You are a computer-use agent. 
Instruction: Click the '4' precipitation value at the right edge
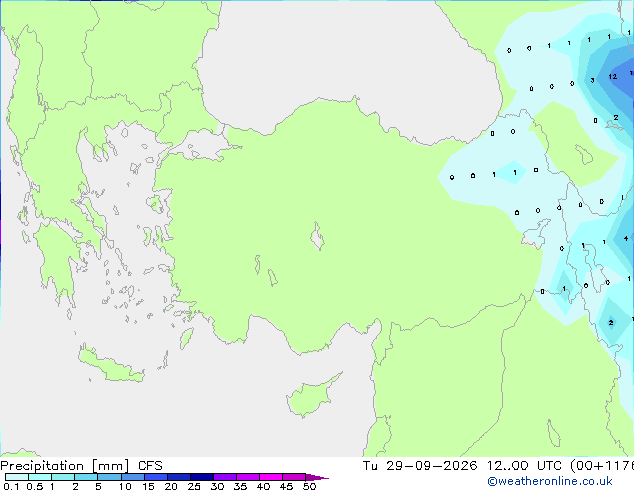[626, 239]
